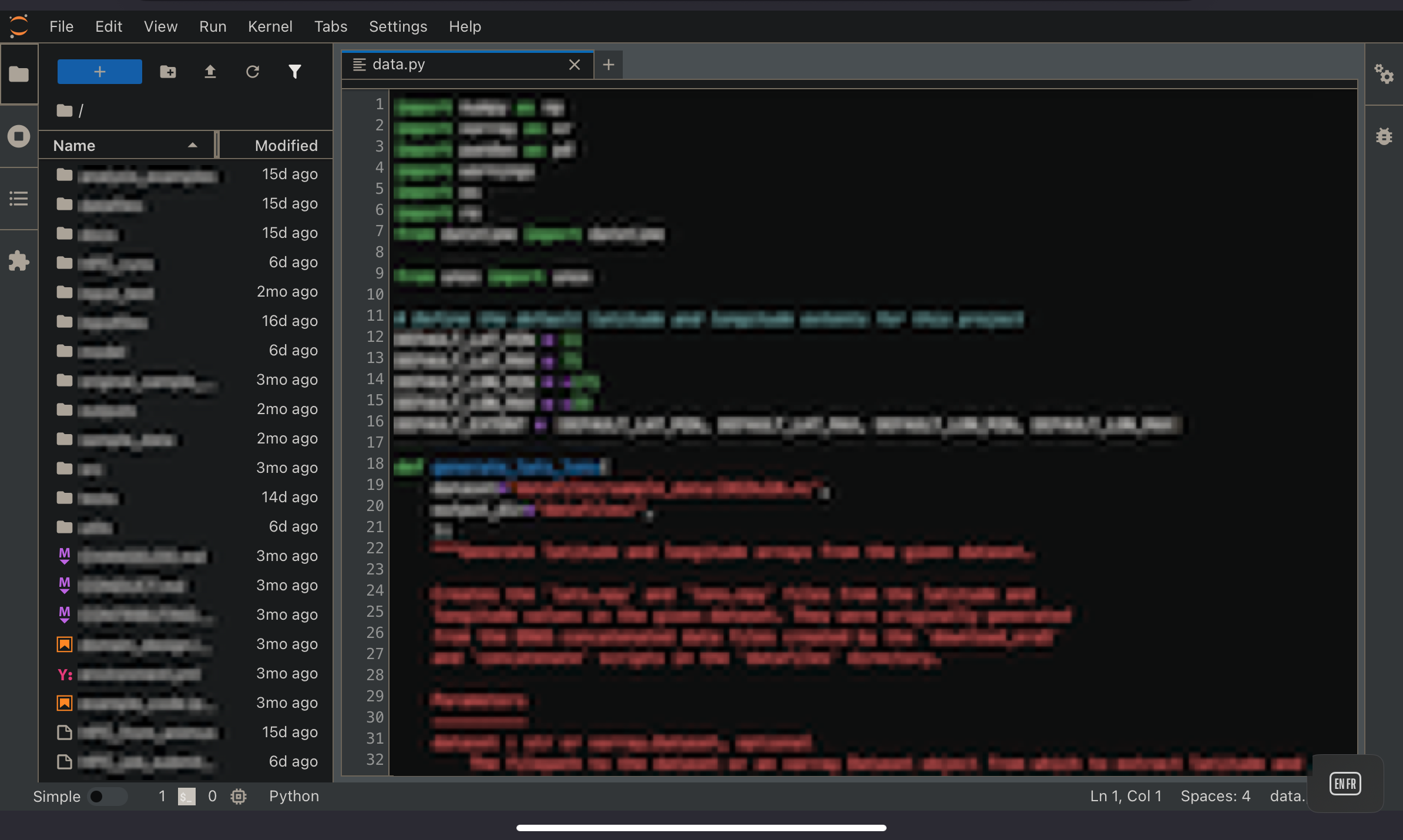Go to root folder breadcrumb
Screen dimensions: 1403x840
(65, 110)
